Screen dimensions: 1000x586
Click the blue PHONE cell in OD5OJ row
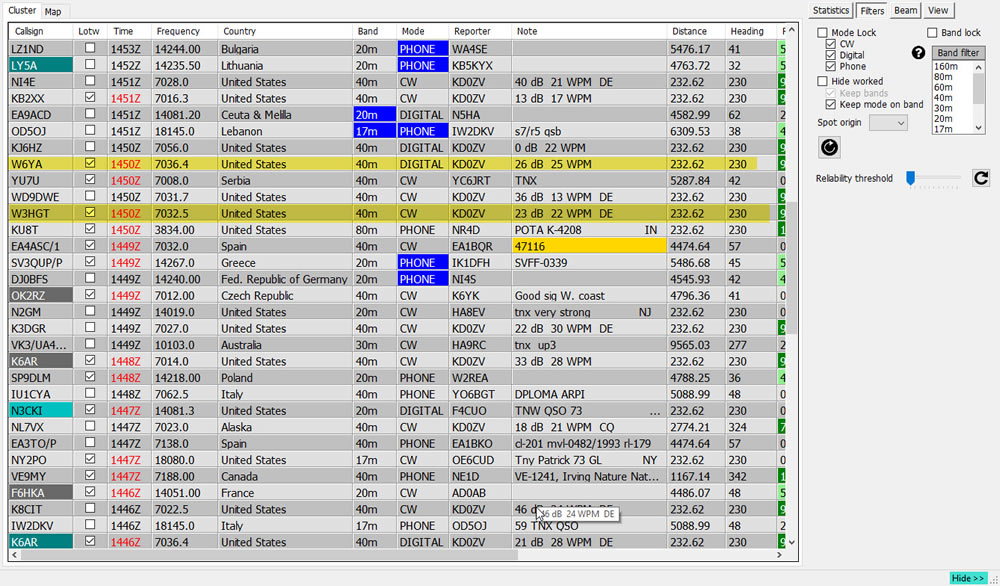point(422,131)
